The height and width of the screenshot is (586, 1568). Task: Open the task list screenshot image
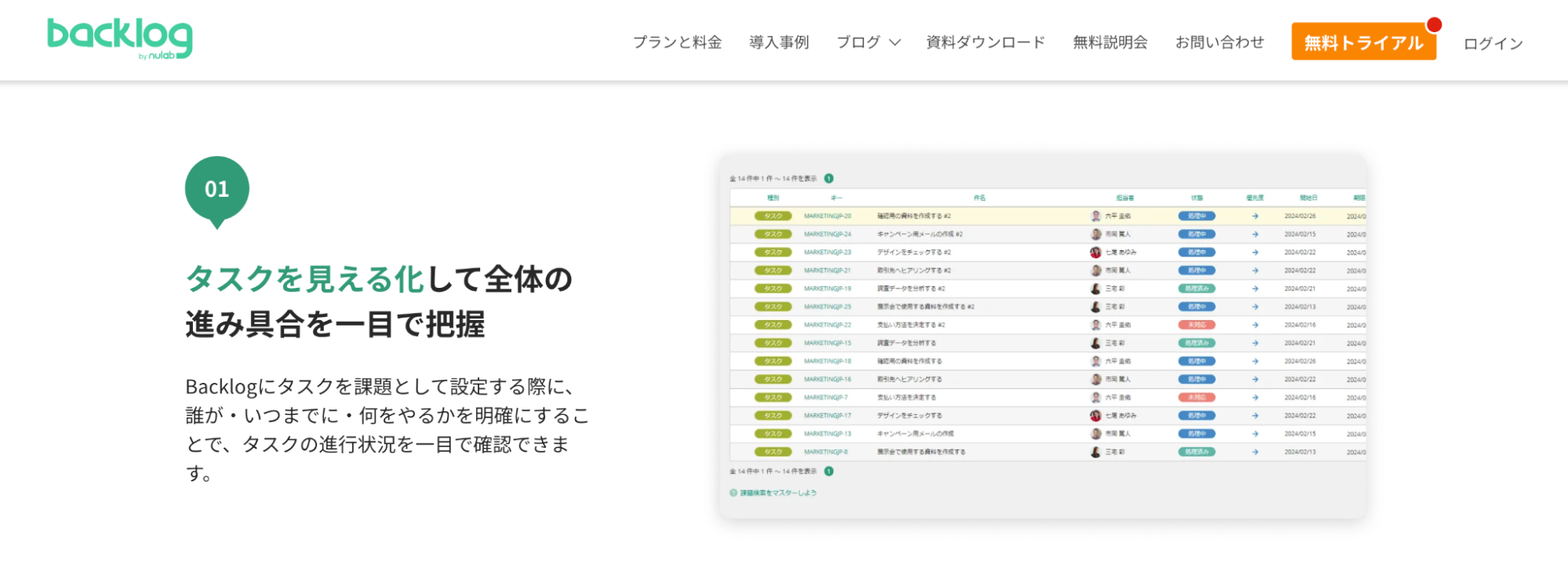pos(1042,337)
